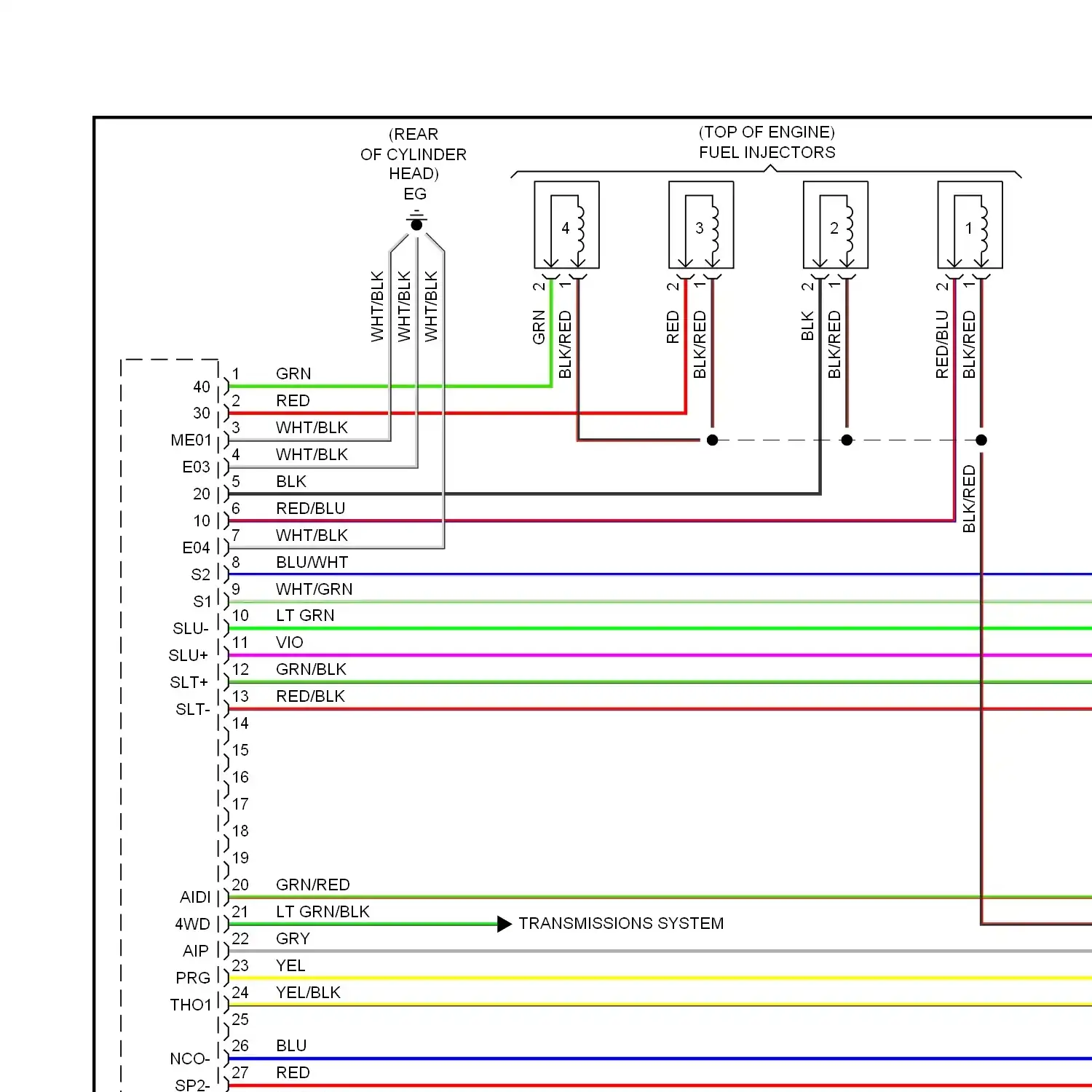Select the TRANSMISSIONS SYSTEM reference label
The width and height of the screenshot is (1092, 1092).
621,923
